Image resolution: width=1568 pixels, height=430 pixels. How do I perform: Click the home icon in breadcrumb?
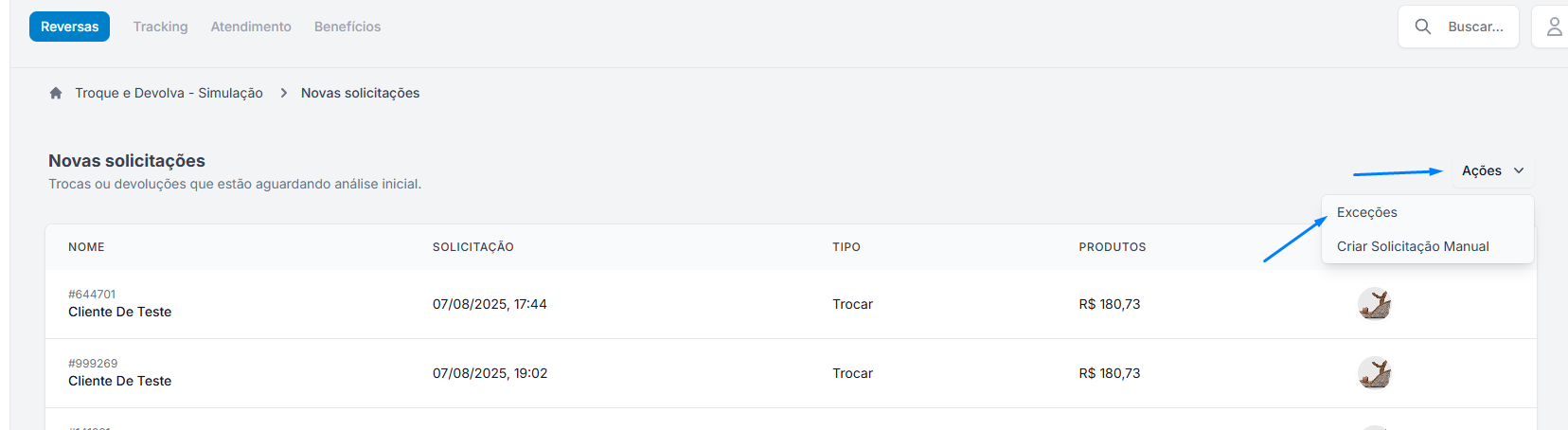pos(56,93)
